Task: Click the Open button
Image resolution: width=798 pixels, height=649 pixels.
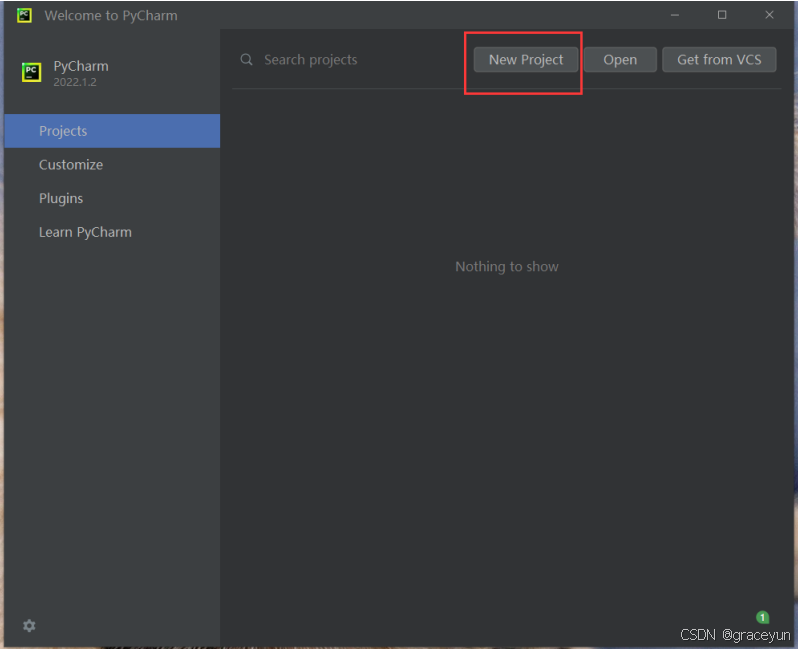Action: pos(620,60)
